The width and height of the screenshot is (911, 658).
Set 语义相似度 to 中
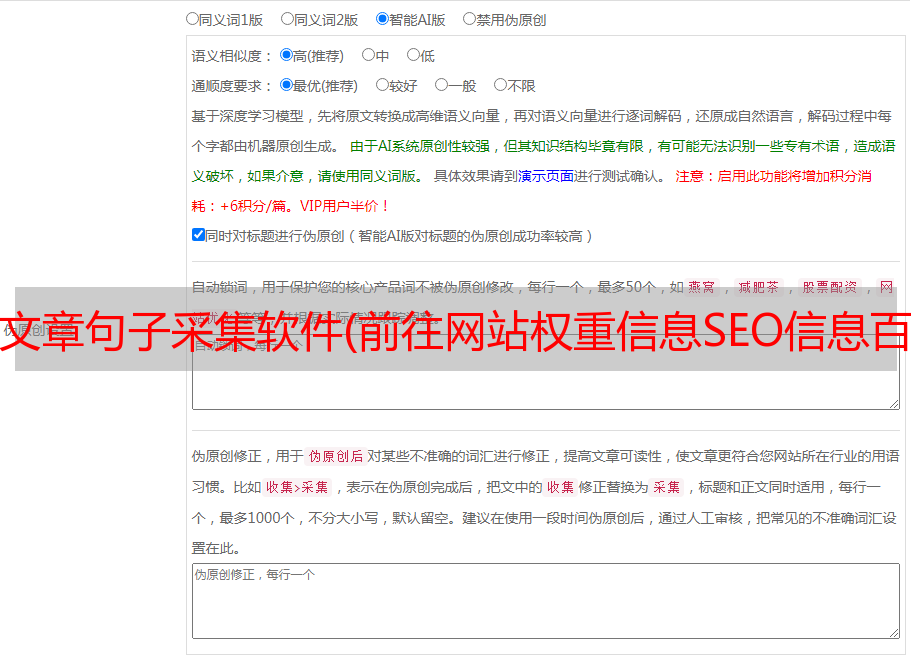368,55
